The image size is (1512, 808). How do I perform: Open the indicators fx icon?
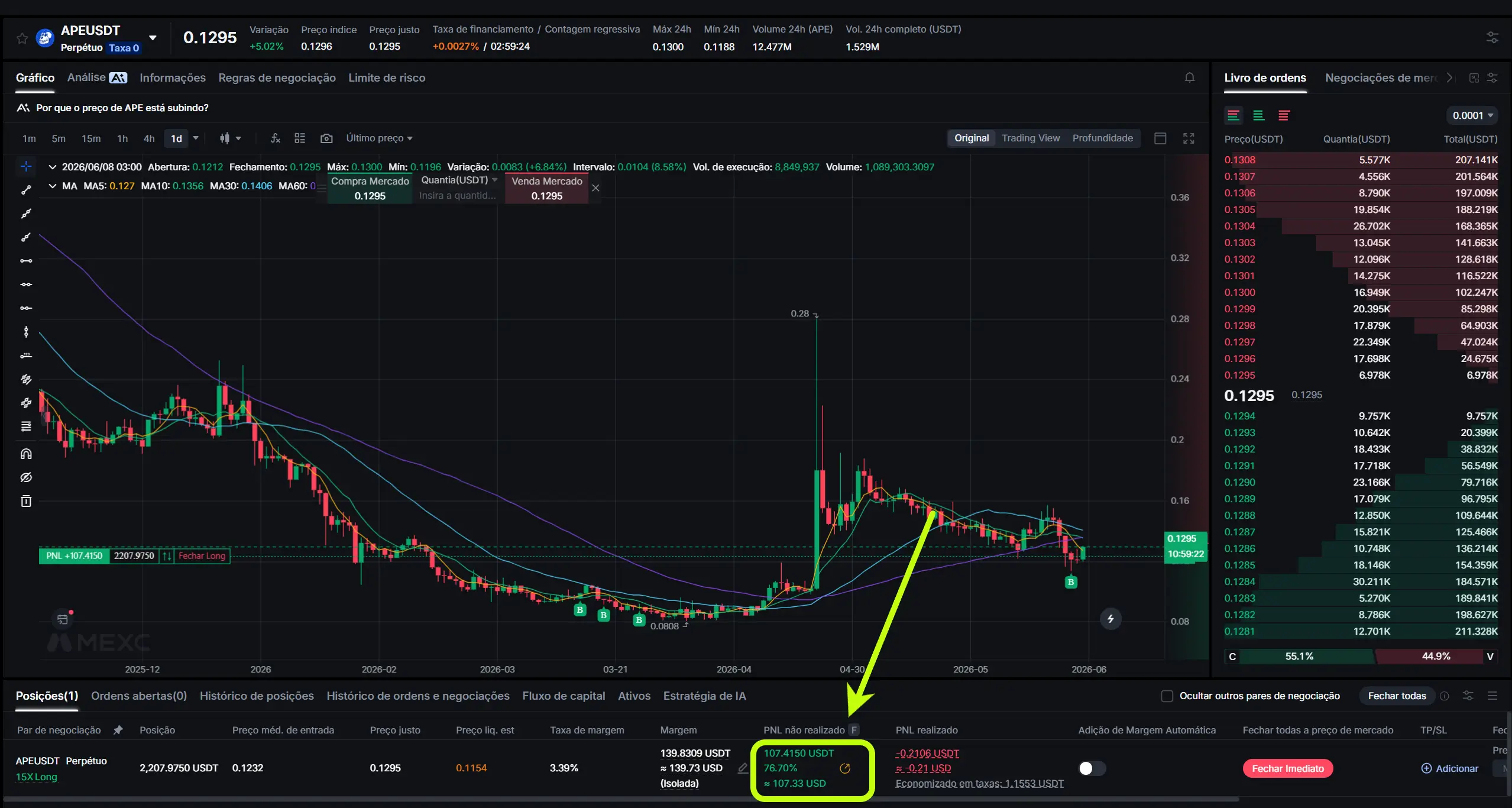(275, 138)
